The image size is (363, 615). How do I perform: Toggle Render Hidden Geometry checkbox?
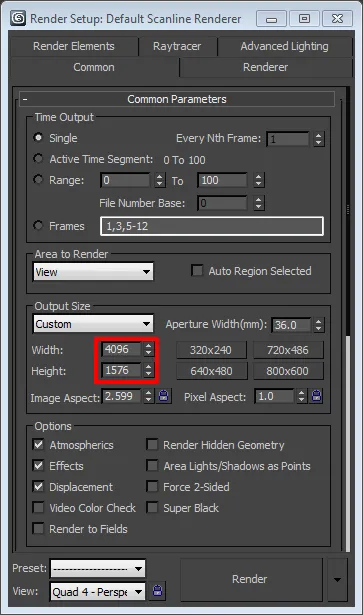(x=152, y=444)
